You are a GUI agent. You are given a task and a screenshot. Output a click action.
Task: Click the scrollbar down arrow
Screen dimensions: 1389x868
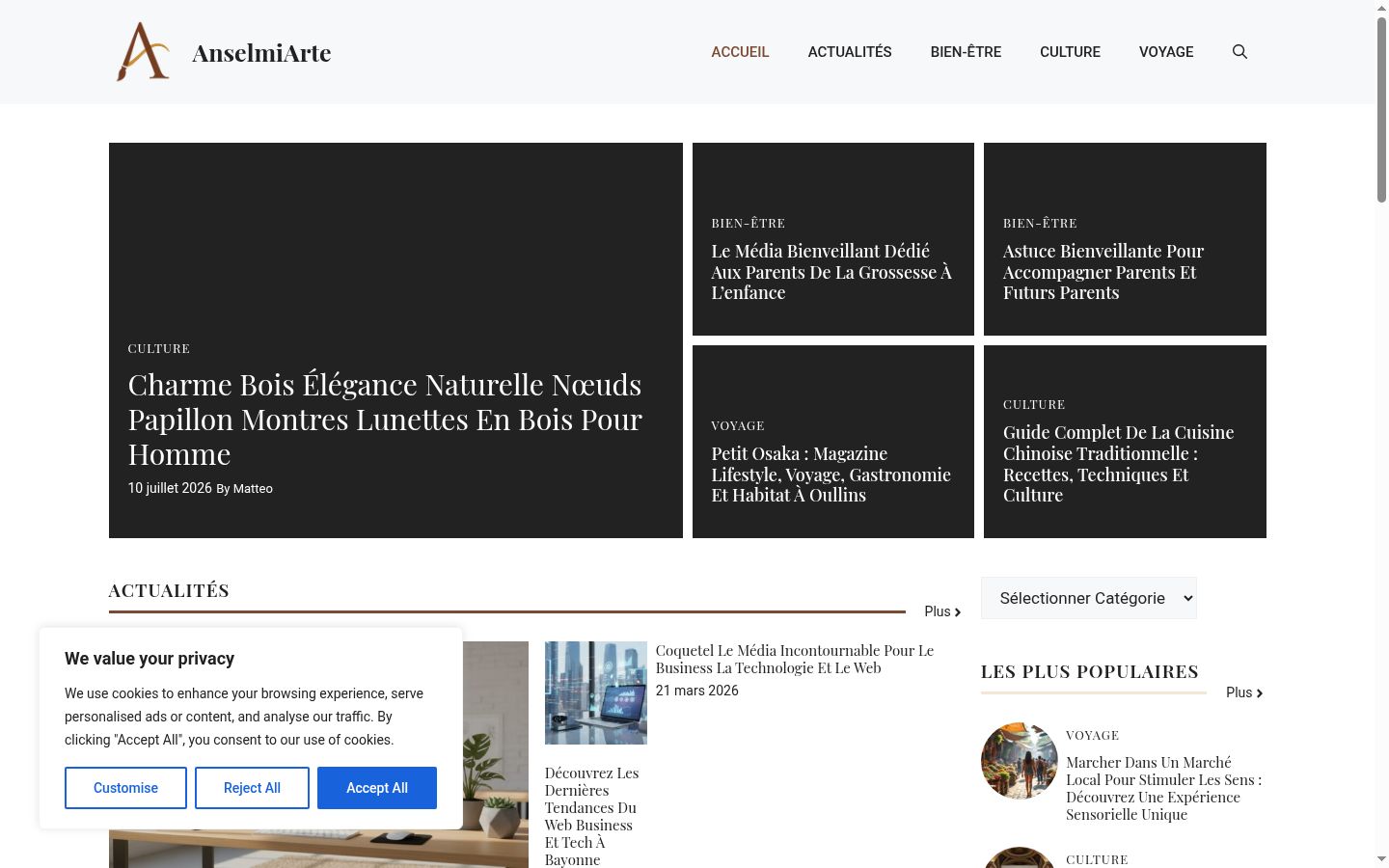point(1381,859)
